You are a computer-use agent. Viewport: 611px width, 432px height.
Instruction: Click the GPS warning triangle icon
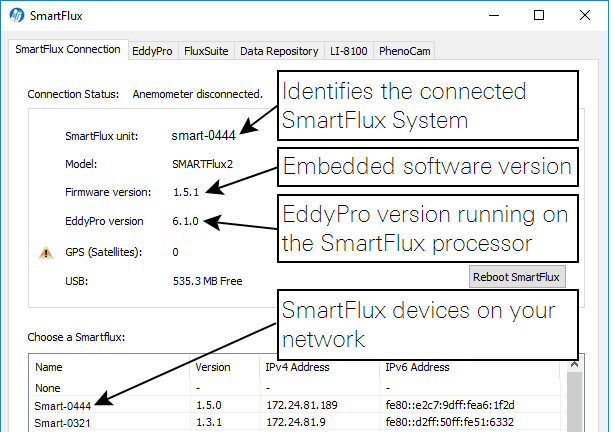point(46,253)
